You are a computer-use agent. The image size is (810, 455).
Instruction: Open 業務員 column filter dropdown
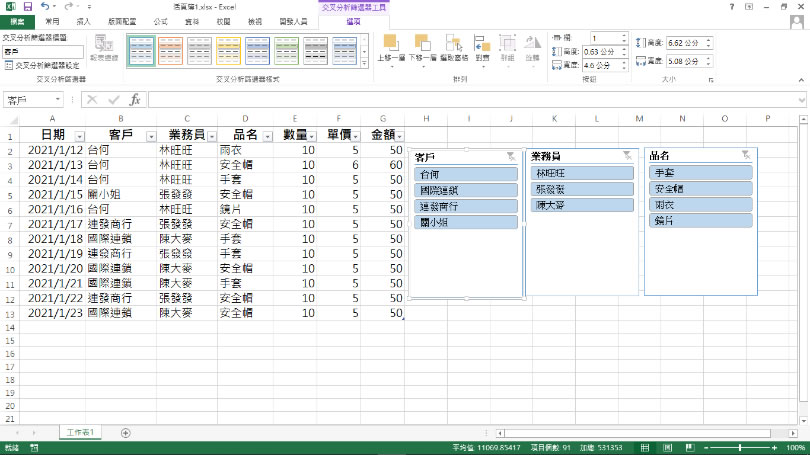(x=212, y=136)
